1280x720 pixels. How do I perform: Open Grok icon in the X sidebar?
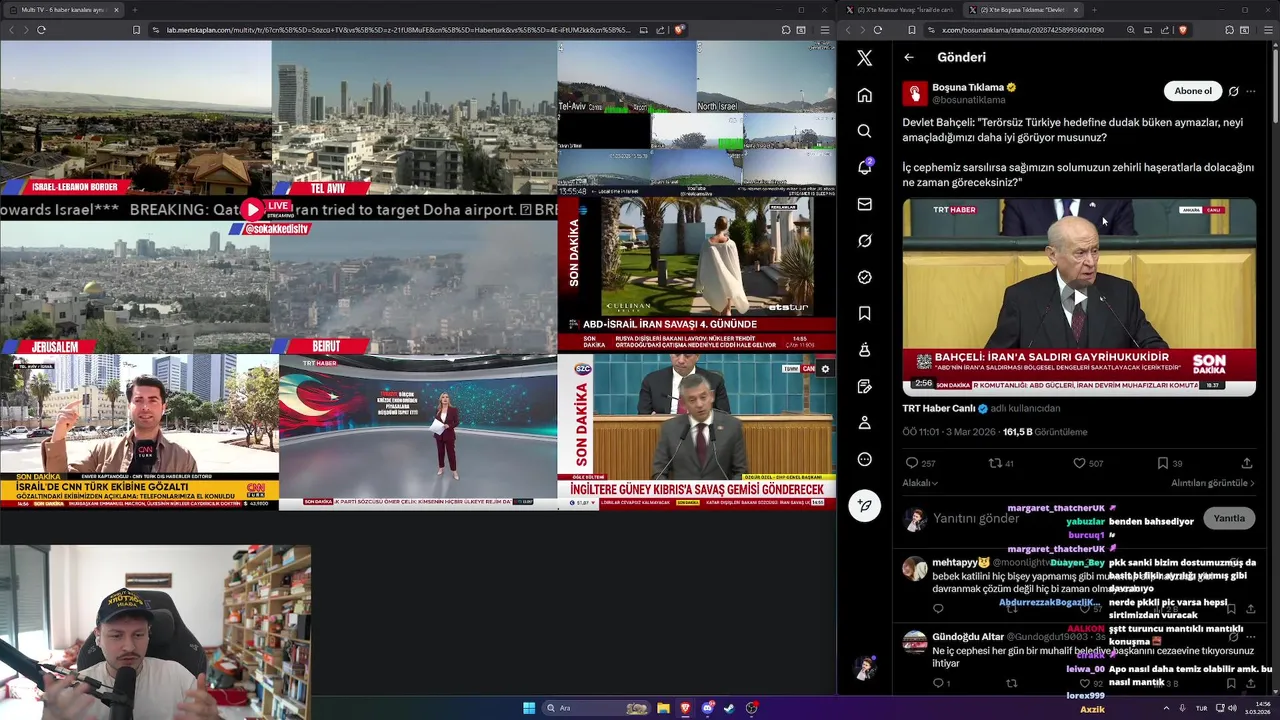[x=864, y=240]
